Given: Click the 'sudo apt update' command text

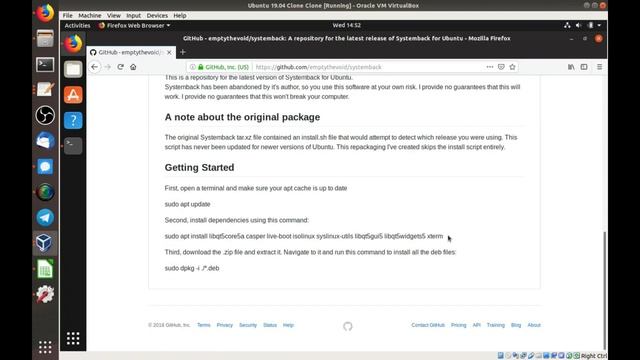Looking at the screenshot, I should 187,204.
